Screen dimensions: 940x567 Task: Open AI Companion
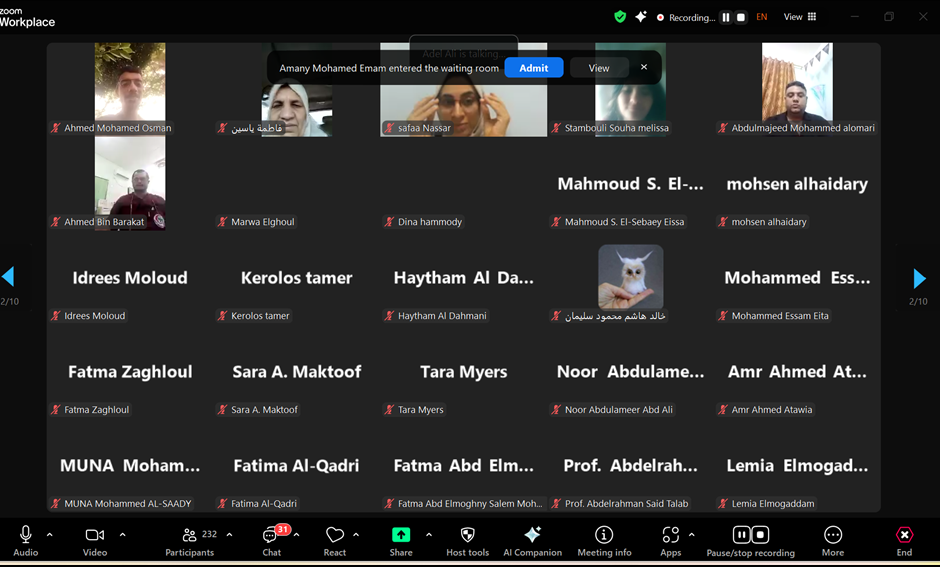[532, 541]
